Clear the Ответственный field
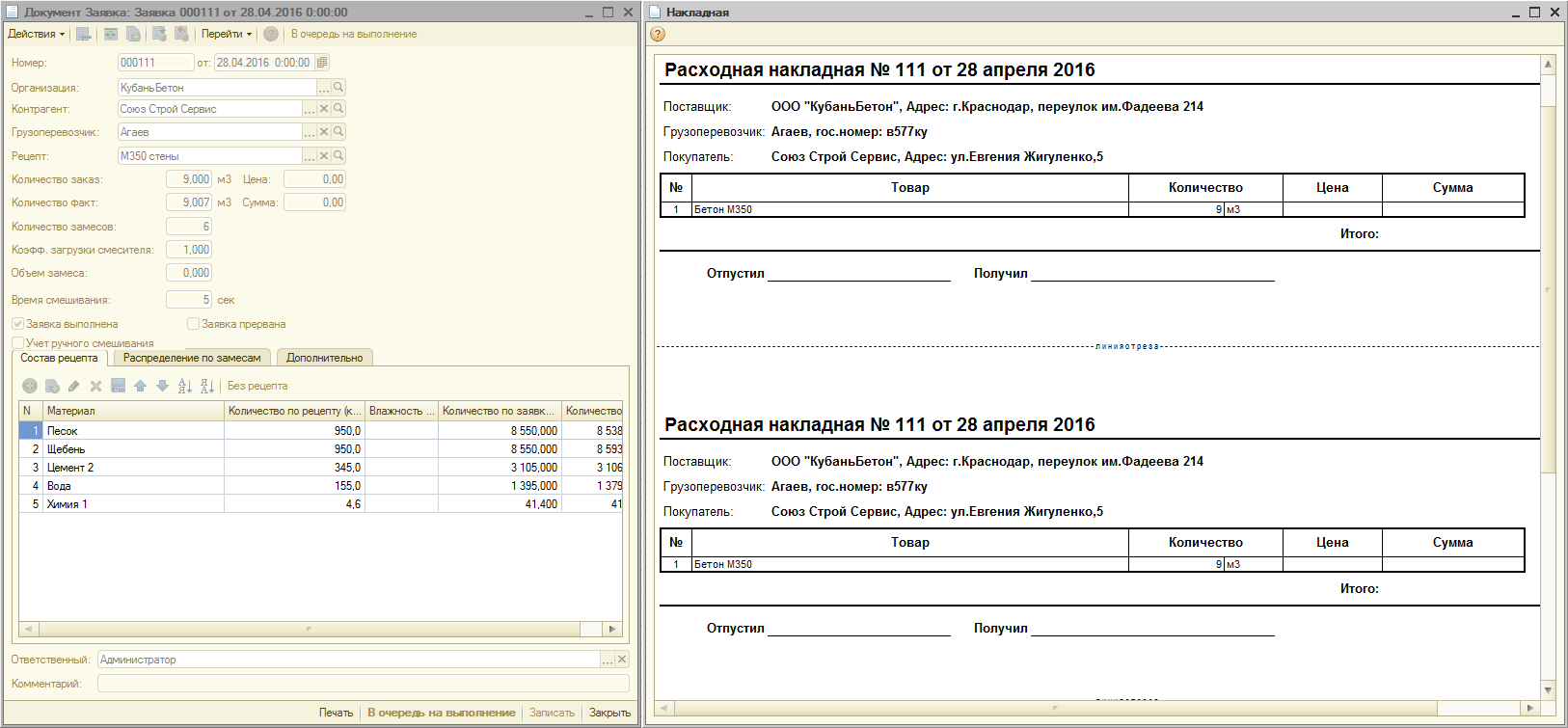 [622, 660]
